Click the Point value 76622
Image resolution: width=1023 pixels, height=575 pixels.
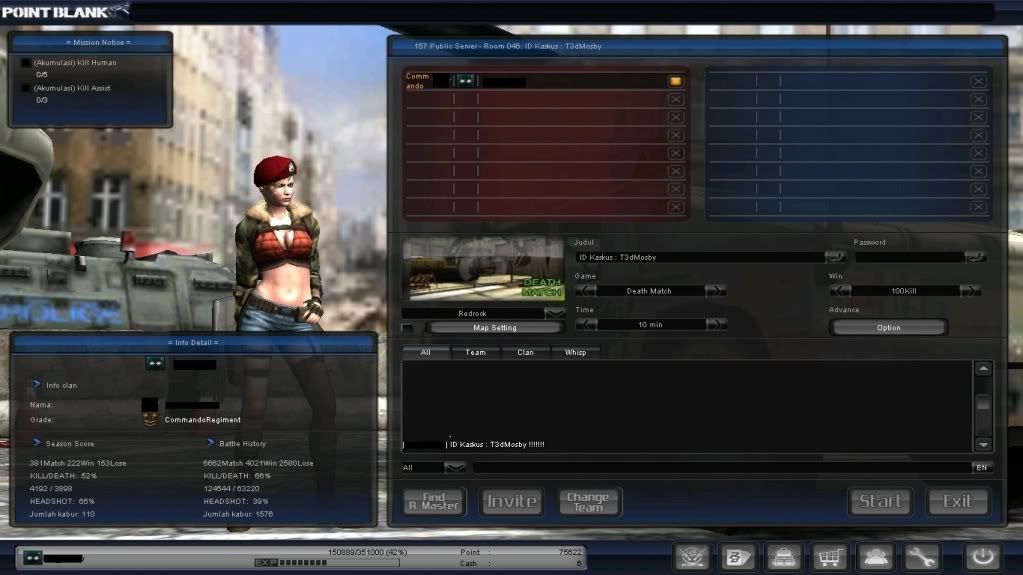click(570, 552)
